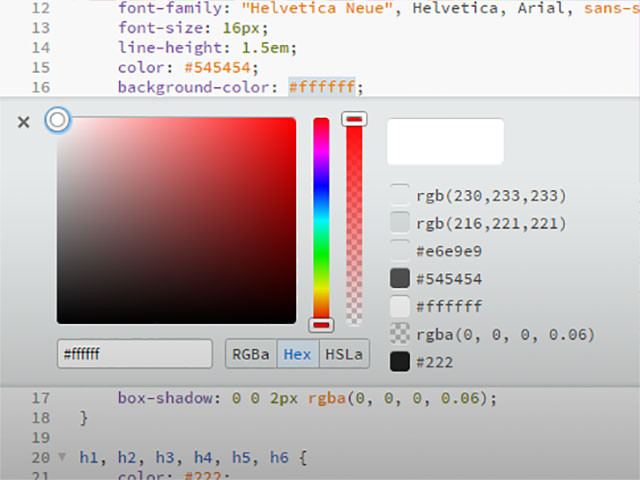Click the h1, h2, h3 selector line
Viewport: 640px width, 480px height.
(x=193, y=457)
